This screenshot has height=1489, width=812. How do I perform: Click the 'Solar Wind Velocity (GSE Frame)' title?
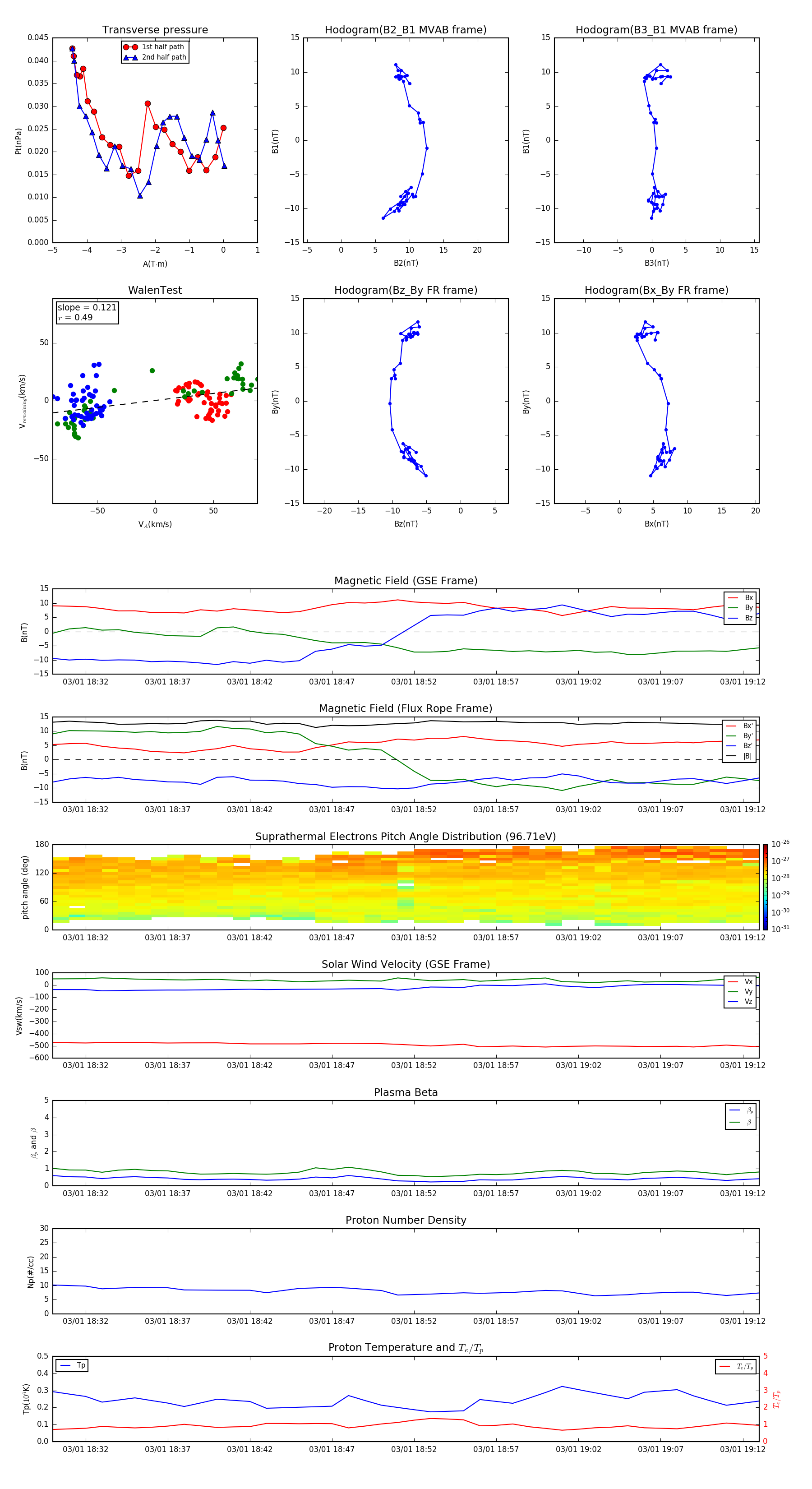click(x=406, y=965)
